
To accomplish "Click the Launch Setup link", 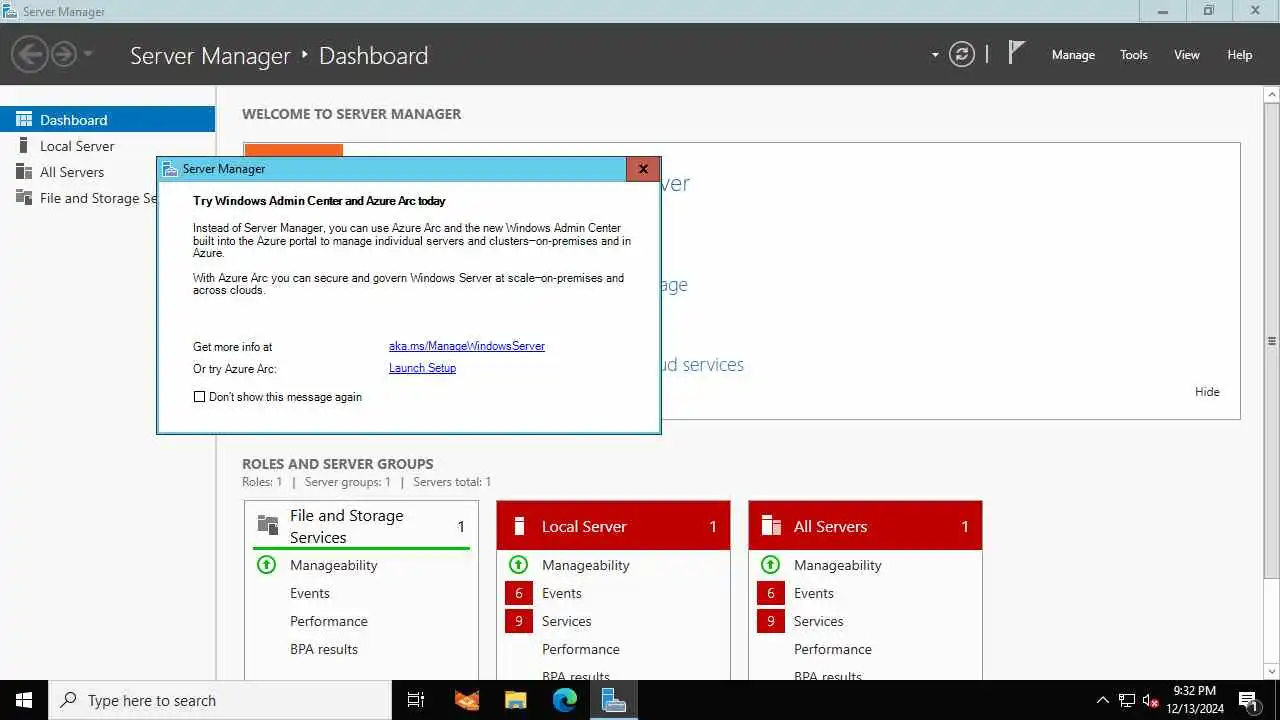I will (x=422, y=368).
